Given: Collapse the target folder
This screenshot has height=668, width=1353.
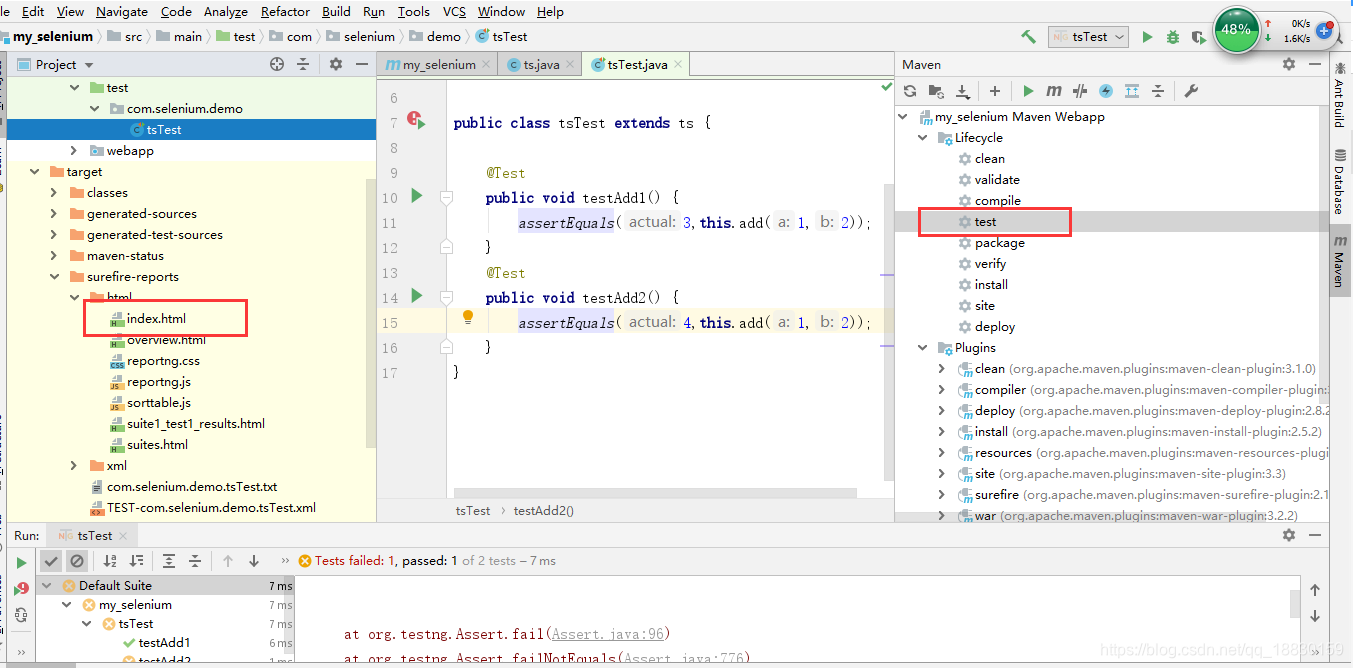Looking at the screenshot, I should coord(35,172).
